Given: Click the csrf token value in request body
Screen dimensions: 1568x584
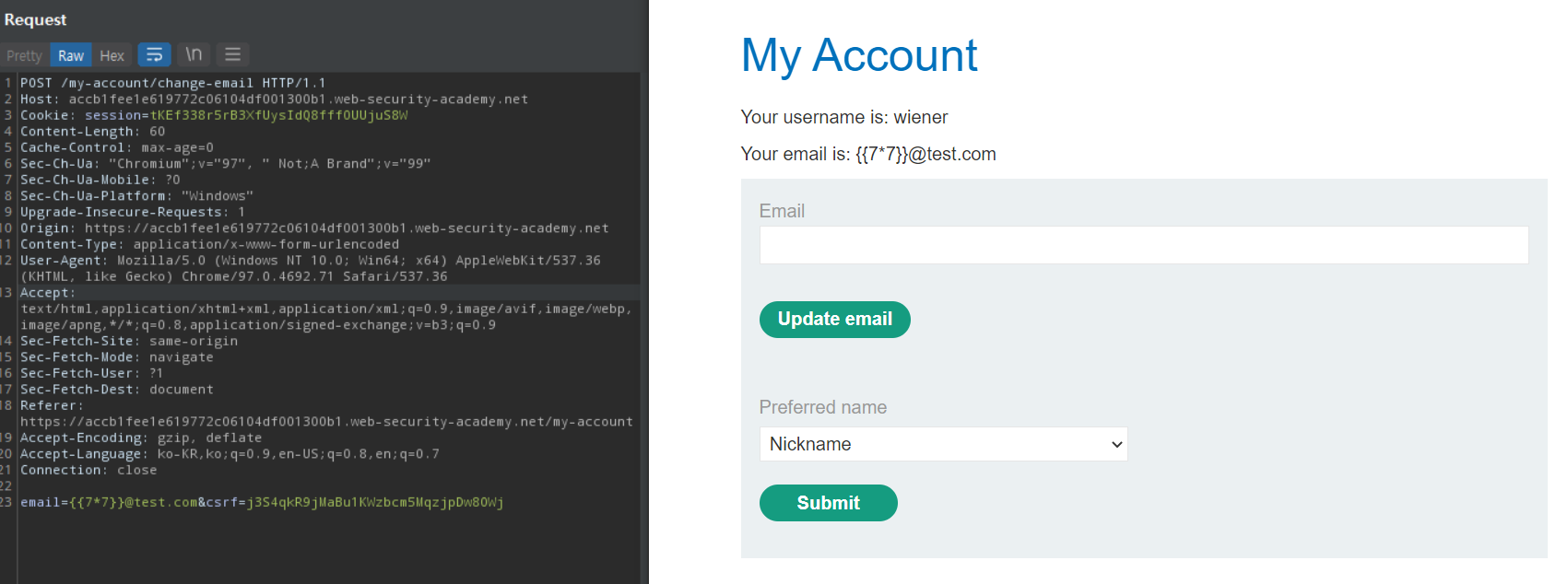Looking at the screenshot, I should pos(374,502).
